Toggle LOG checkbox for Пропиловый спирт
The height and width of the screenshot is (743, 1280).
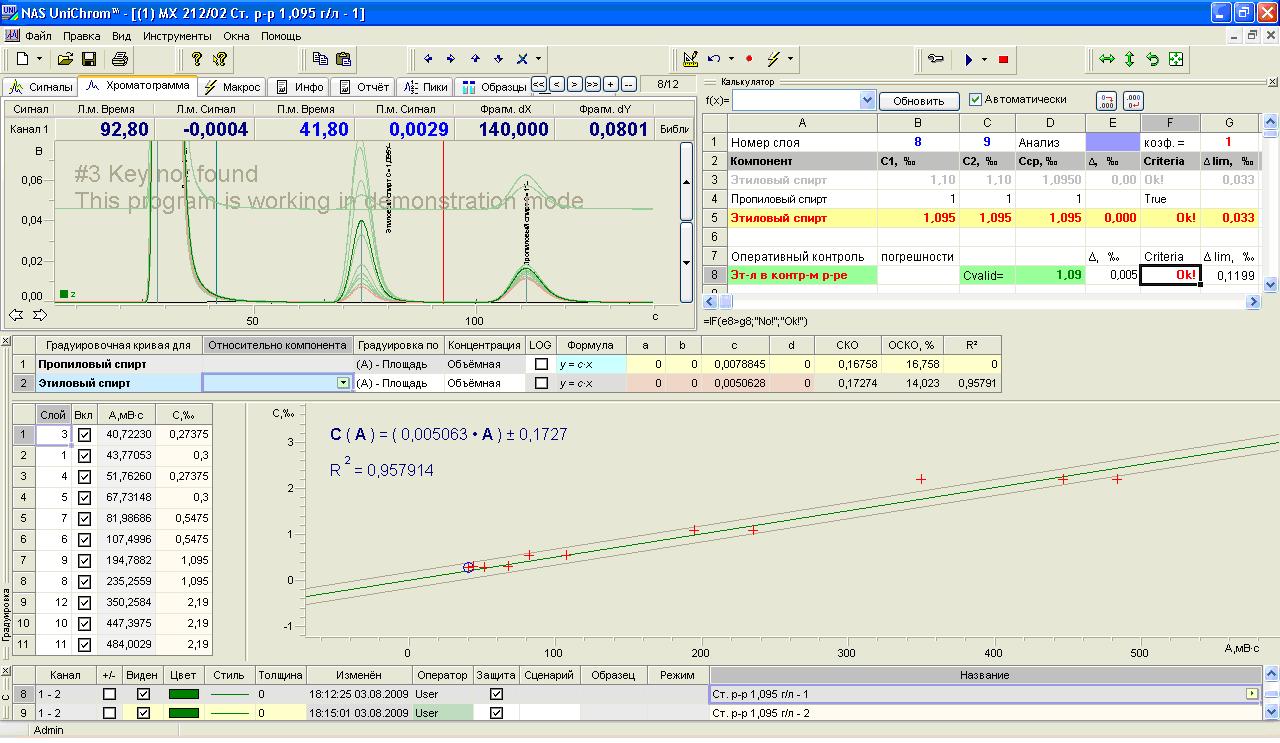[x=541, y=364]
